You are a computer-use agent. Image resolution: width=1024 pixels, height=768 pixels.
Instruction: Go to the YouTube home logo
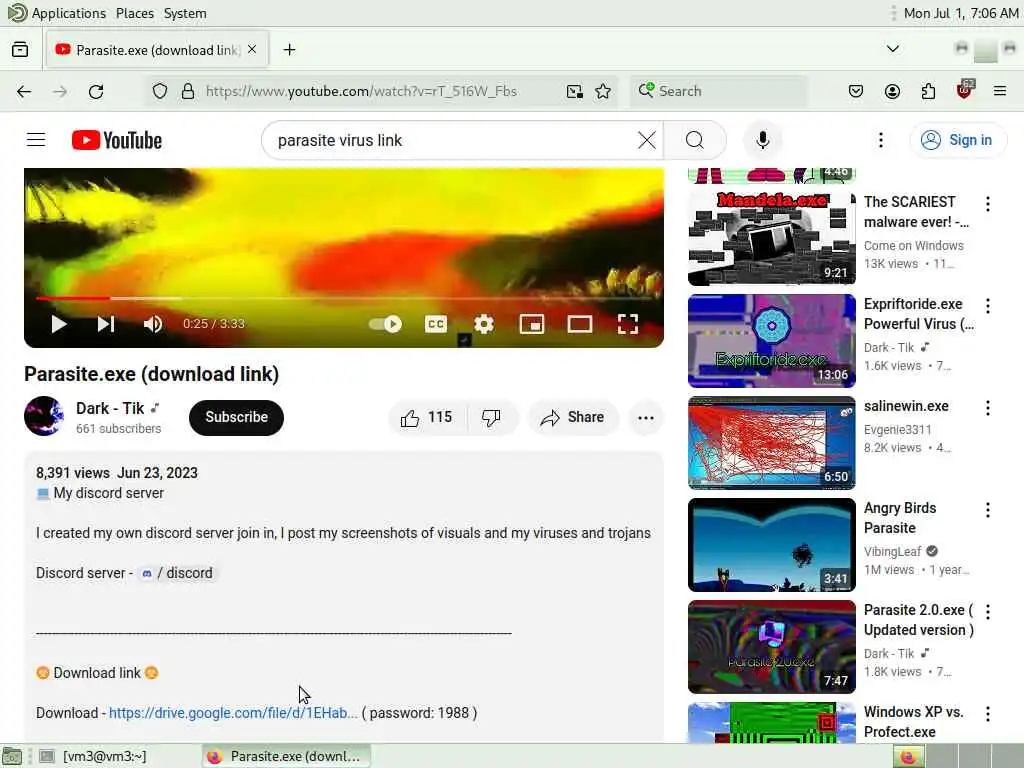click(x=117, y=140)
